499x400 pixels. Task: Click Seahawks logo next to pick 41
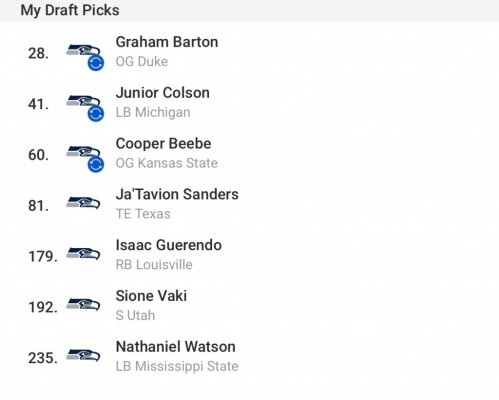coord(83,102)
